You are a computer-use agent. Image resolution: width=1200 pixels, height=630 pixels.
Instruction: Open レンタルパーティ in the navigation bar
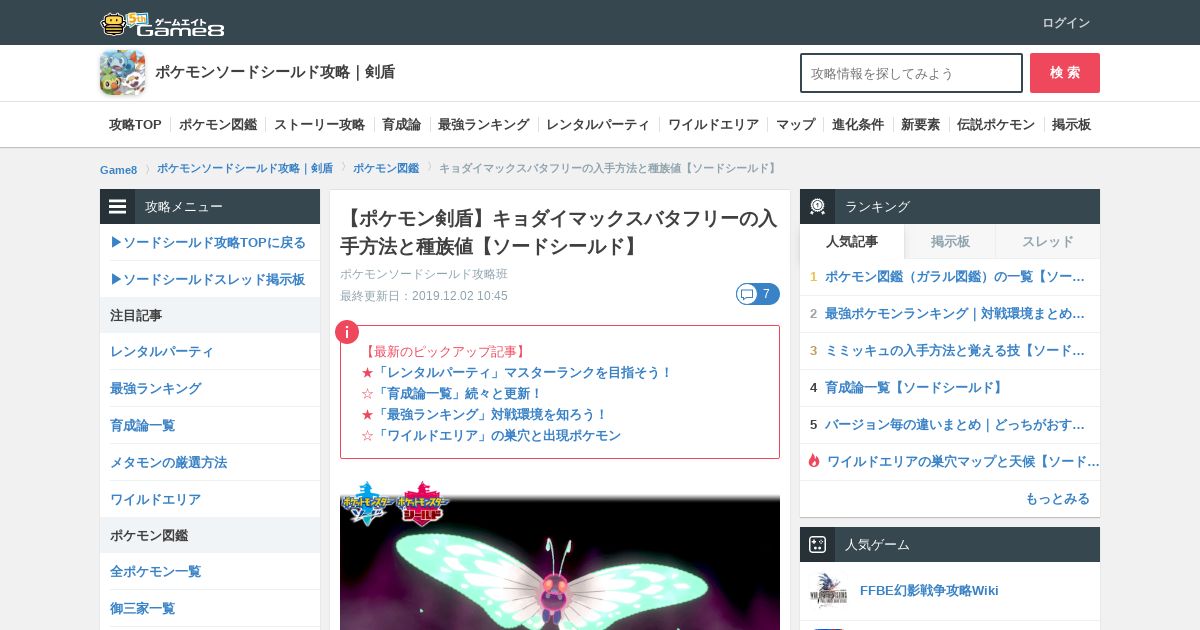(598, 125)
